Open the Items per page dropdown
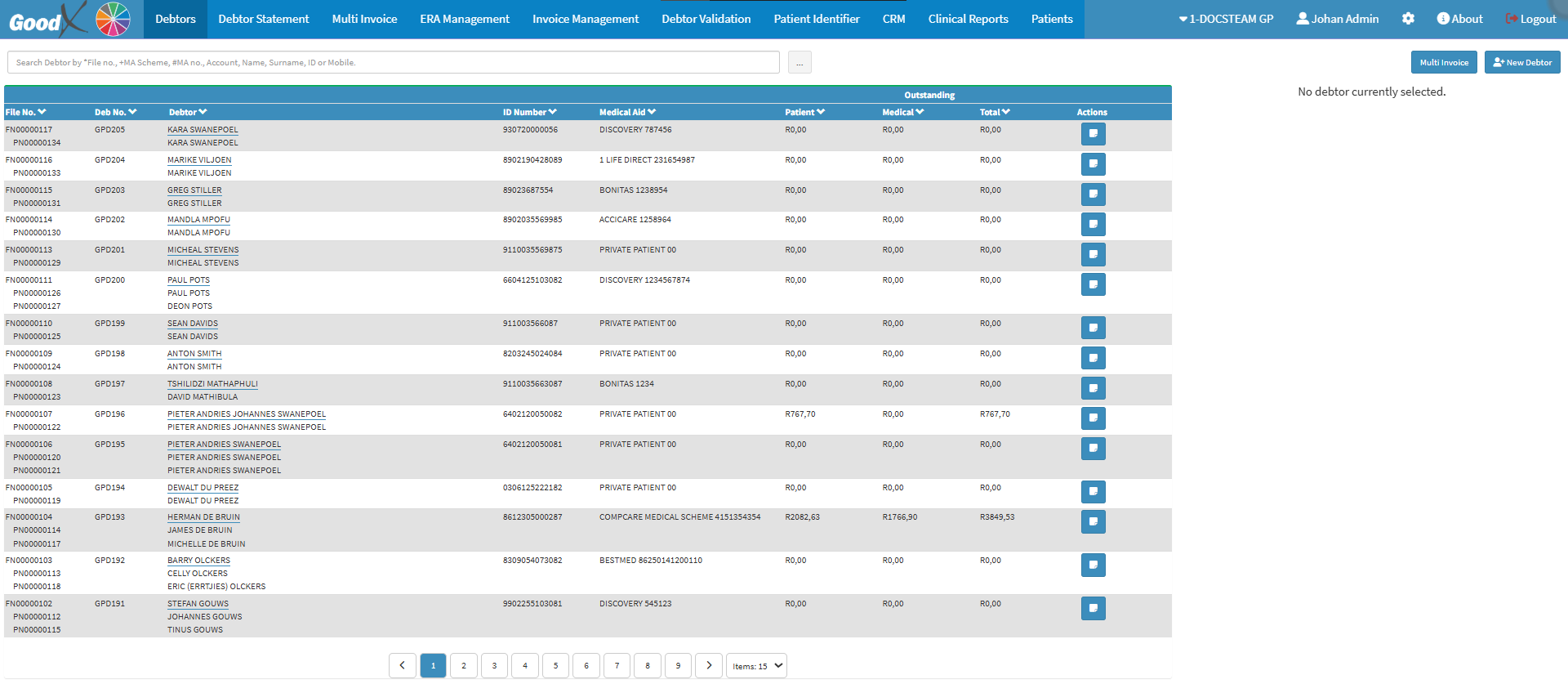This screenshot has width=1568, height=684. tap(756, 665)
